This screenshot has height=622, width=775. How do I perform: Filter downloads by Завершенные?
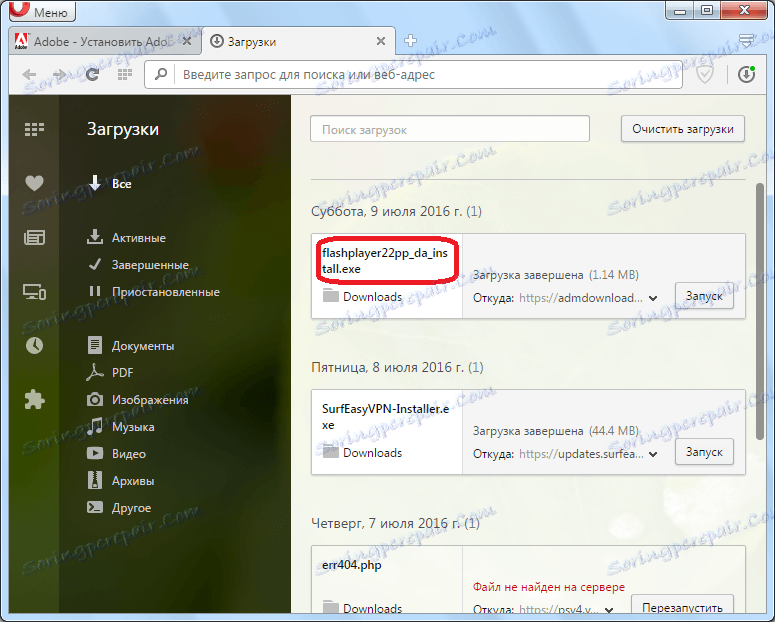tap(138, 265)
